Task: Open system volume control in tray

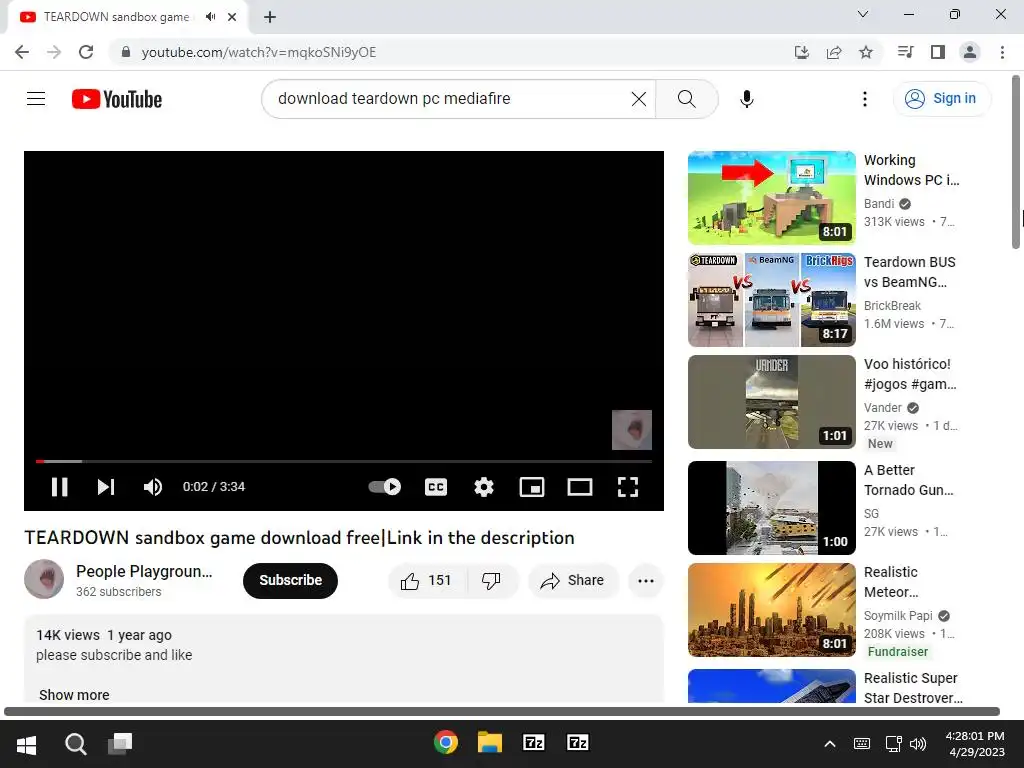Action: click(918, 744)
